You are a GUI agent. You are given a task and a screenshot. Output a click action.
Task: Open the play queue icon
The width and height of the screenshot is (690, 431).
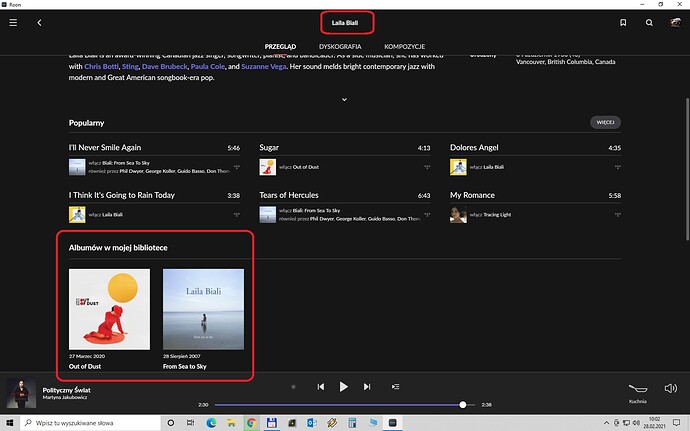point(396,387)
